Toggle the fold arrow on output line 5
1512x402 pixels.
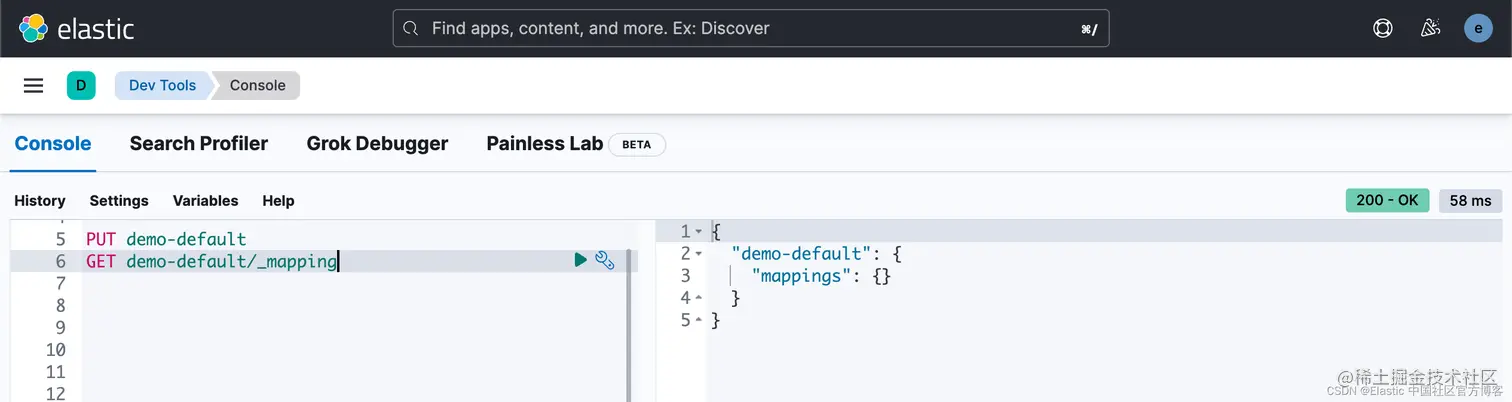click(699, 320)
